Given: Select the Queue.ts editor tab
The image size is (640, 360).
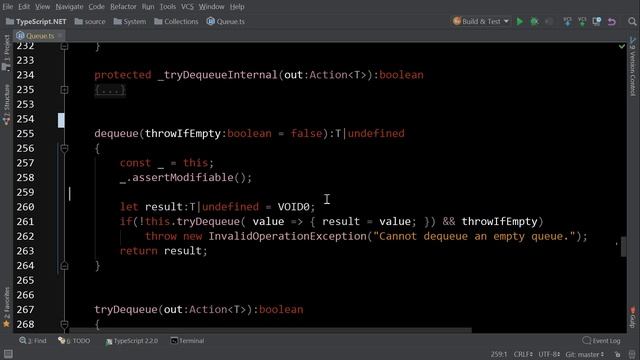Looking at the screenshot, I should [40, 36].
